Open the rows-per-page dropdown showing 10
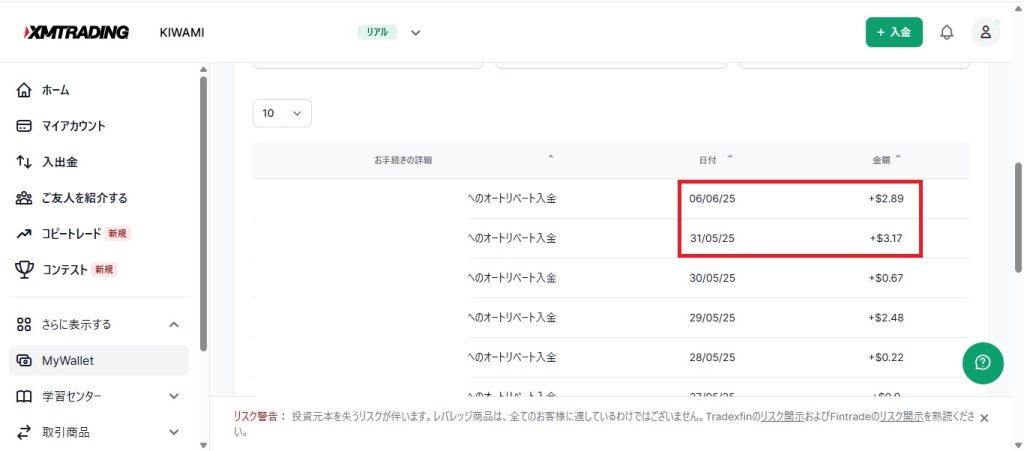The image size is (1024, 451). click(x=282, y=113)
